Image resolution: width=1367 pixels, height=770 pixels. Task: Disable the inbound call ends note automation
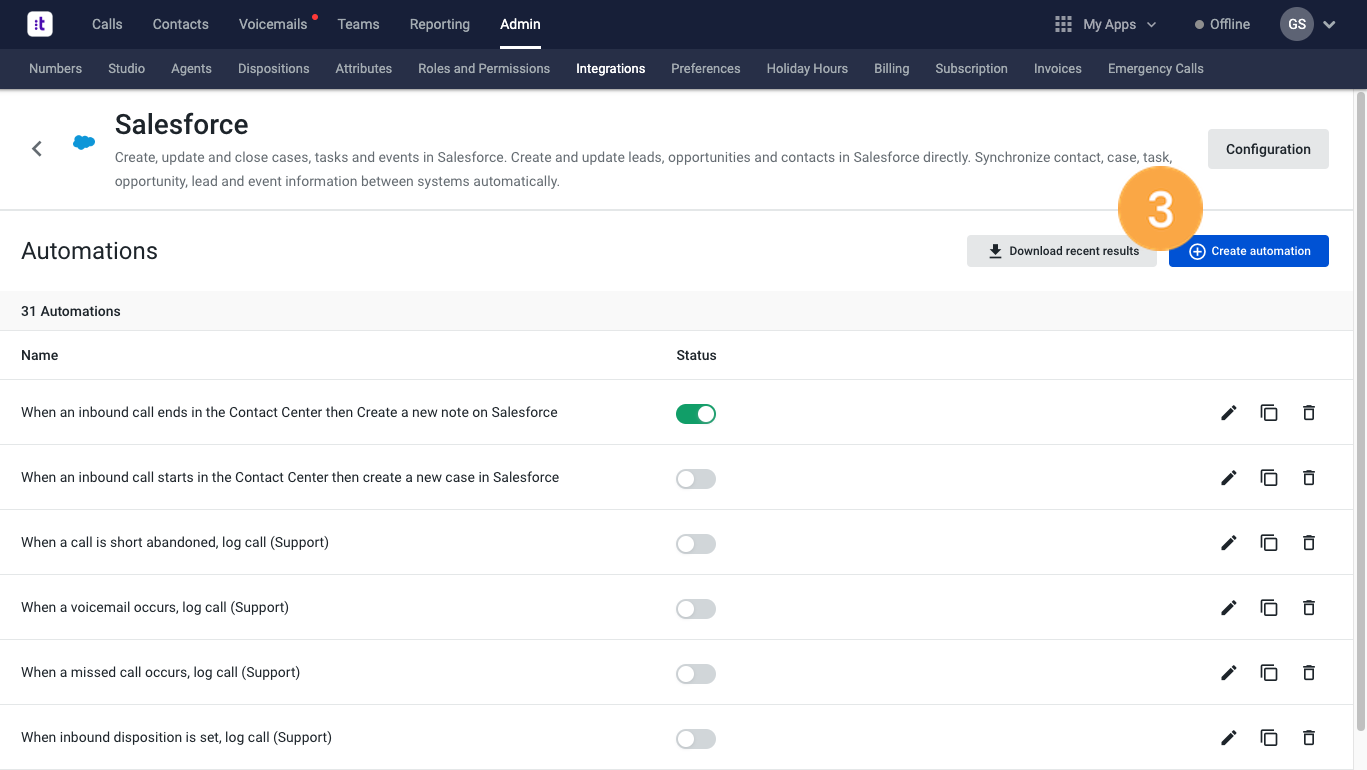point(696,414)
